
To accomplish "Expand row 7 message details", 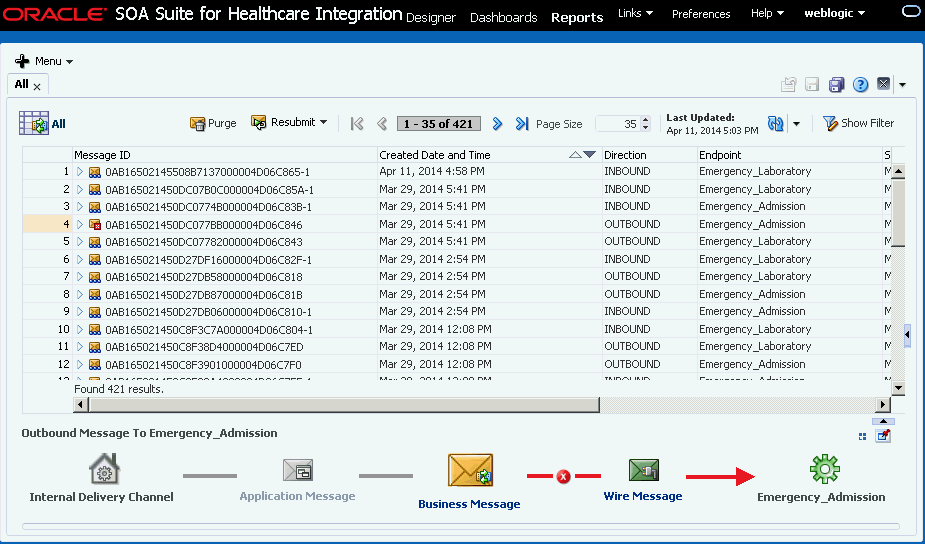I will pyautogui.click(x=80, y=277).
